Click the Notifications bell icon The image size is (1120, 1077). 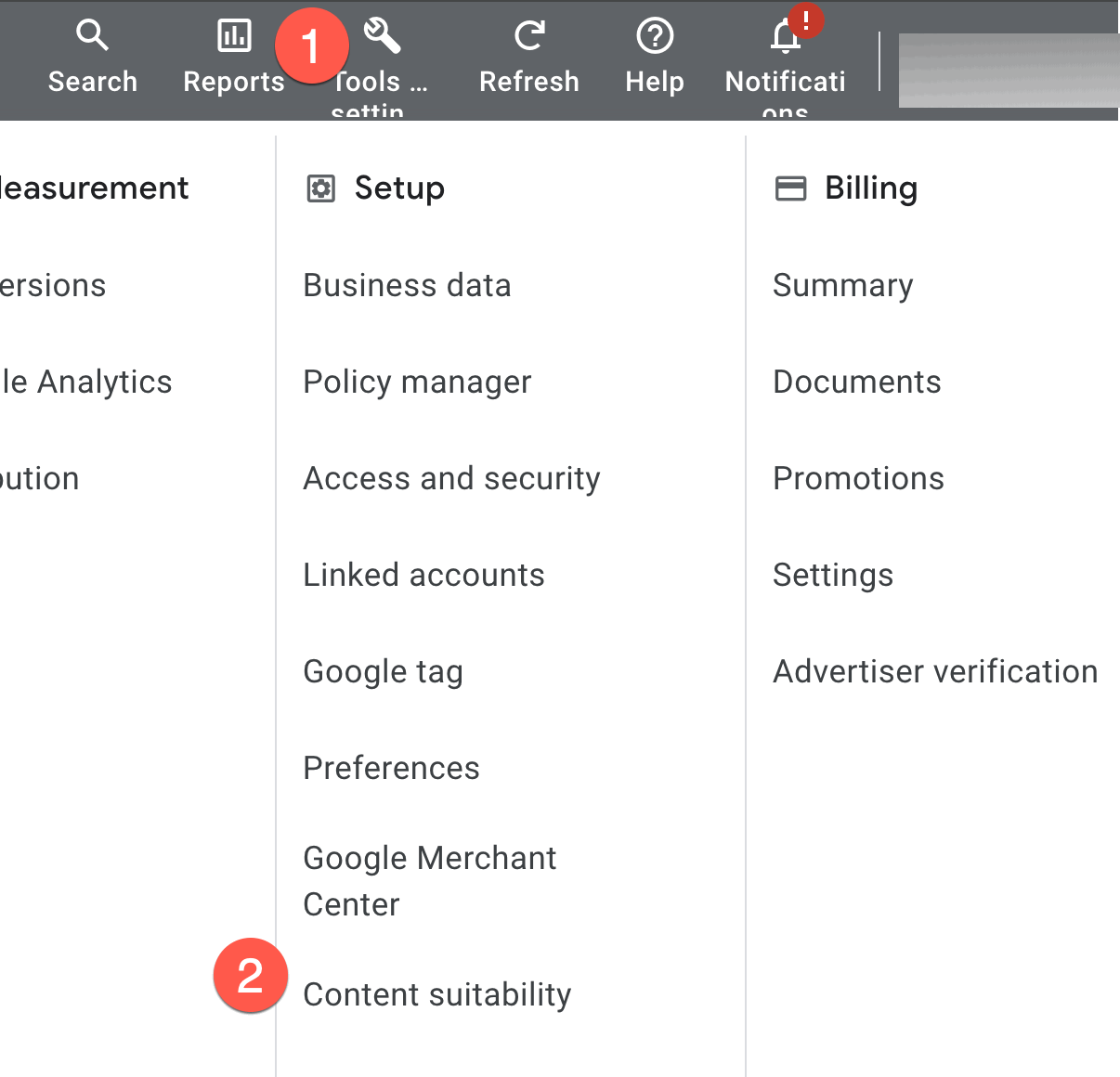pos(783,37)
